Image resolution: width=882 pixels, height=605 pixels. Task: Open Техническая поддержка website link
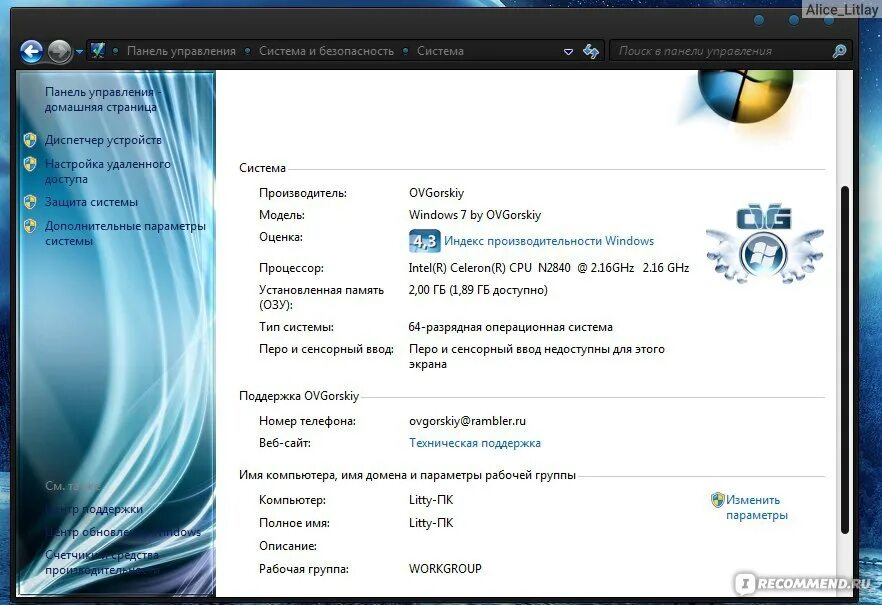pyautogui.click(x=475, y=443)
